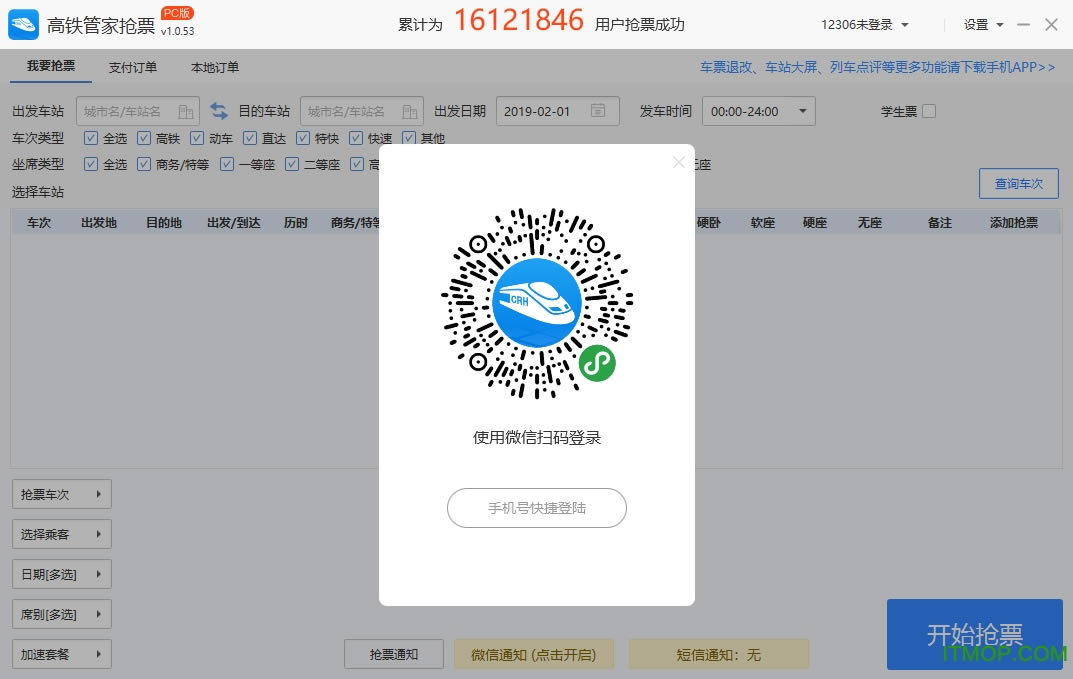The image size is (1073, 679).
Task: Open the 12306未登录 account dropdown
Action: pos(864,25)
